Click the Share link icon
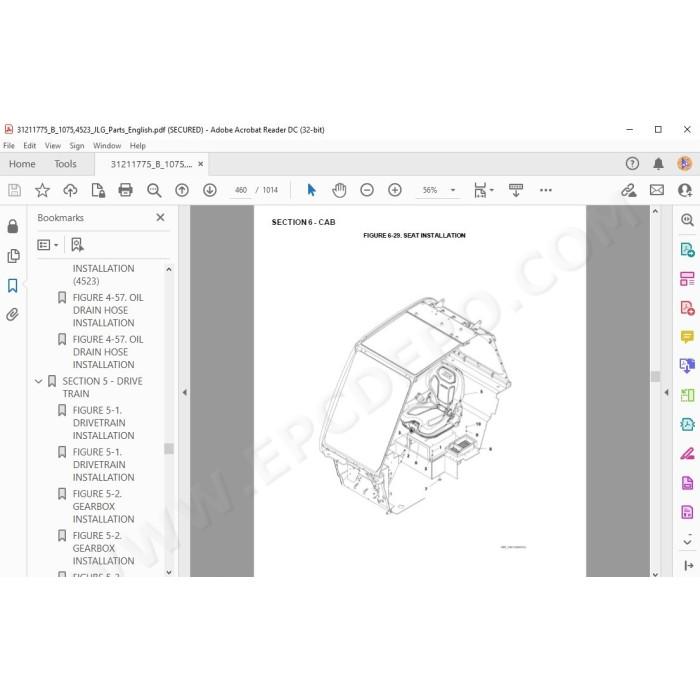This screenshot has width=700, height=700. pos(629,190)
